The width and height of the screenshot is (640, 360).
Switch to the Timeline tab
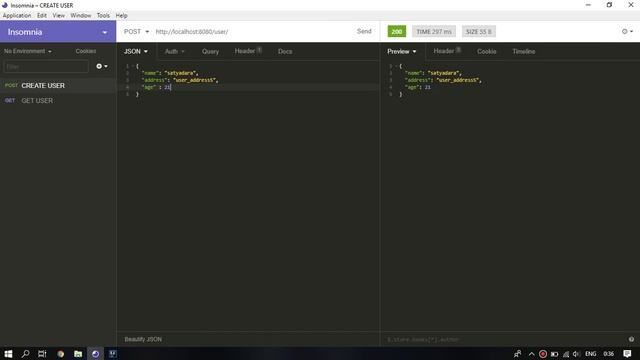point(524,51)
